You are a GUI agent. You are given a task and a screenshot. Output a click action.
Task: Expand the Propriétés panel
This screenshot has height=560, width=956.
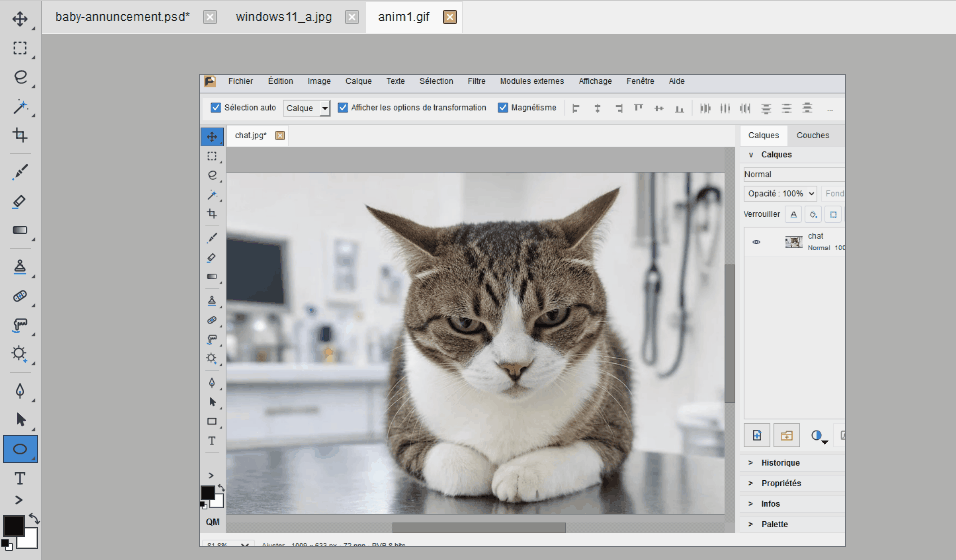pos(751,483)
